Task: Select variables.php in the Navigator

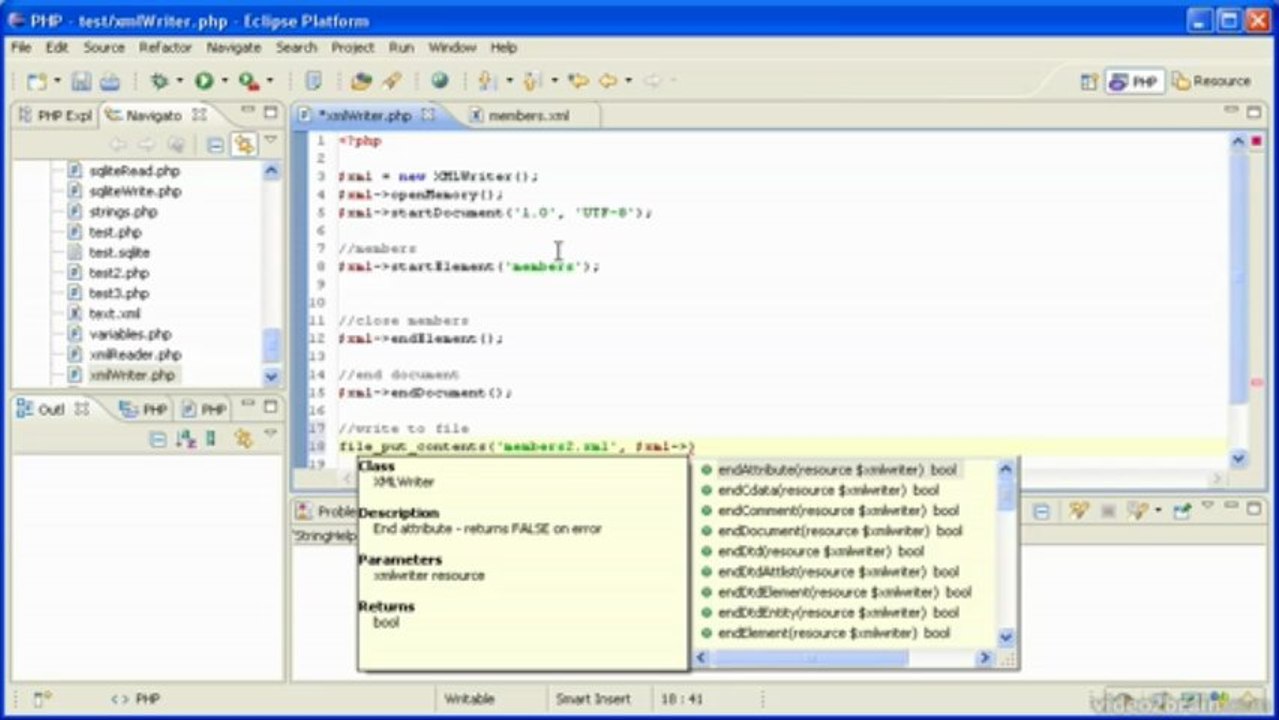Action: click(x=130, y=334)
